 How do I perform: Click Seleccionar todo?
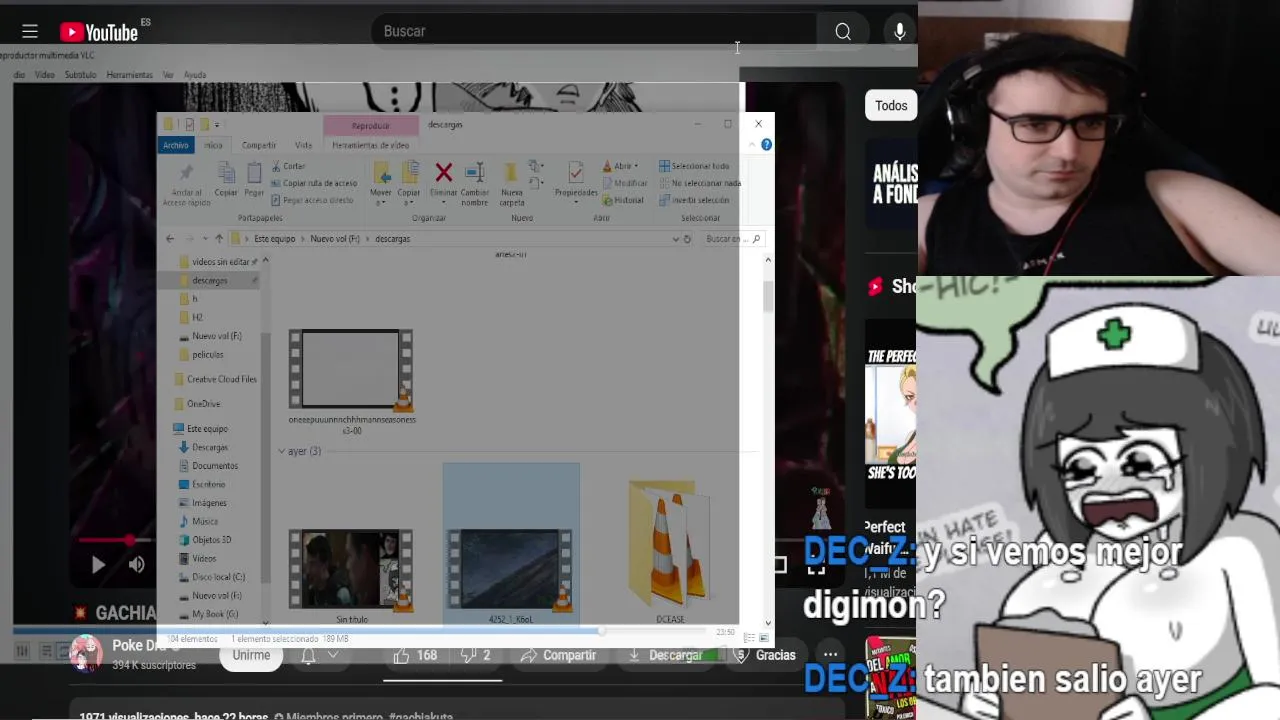(x=694, y=166)
